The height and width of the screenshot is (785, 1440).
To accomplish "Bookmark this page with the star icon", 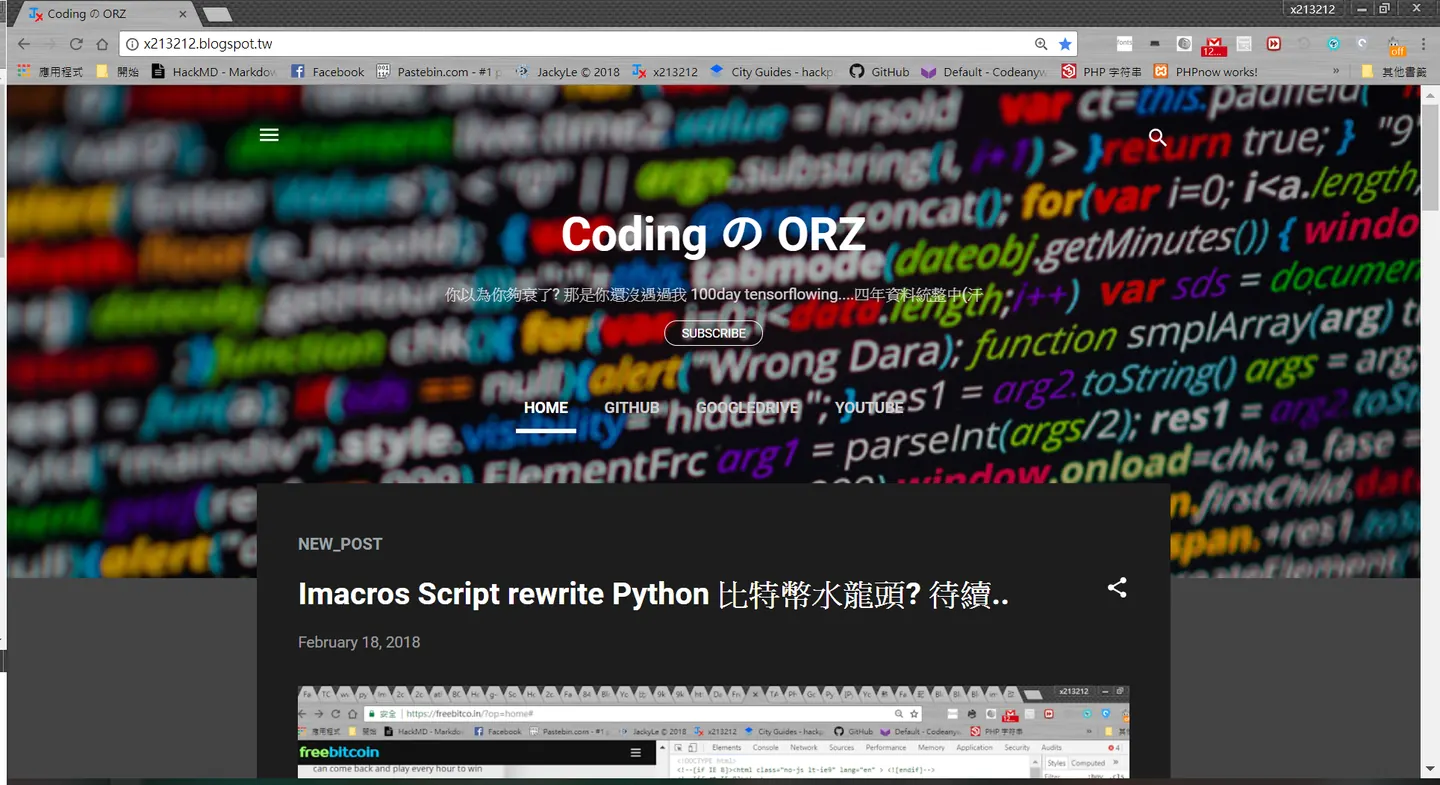I will point(1065,44).
